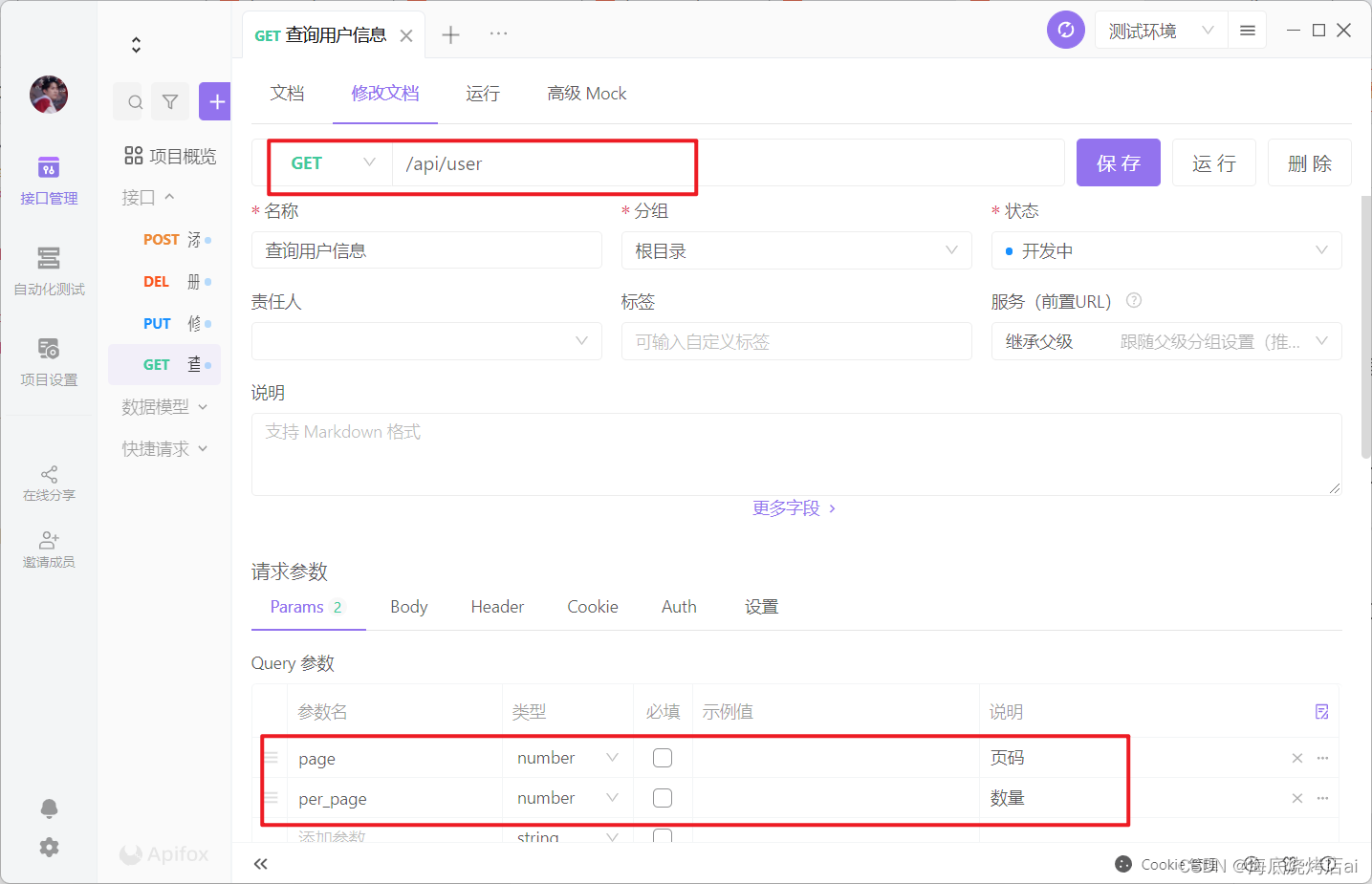Click the 保存 button
1372x884 pixels.
1119,163
